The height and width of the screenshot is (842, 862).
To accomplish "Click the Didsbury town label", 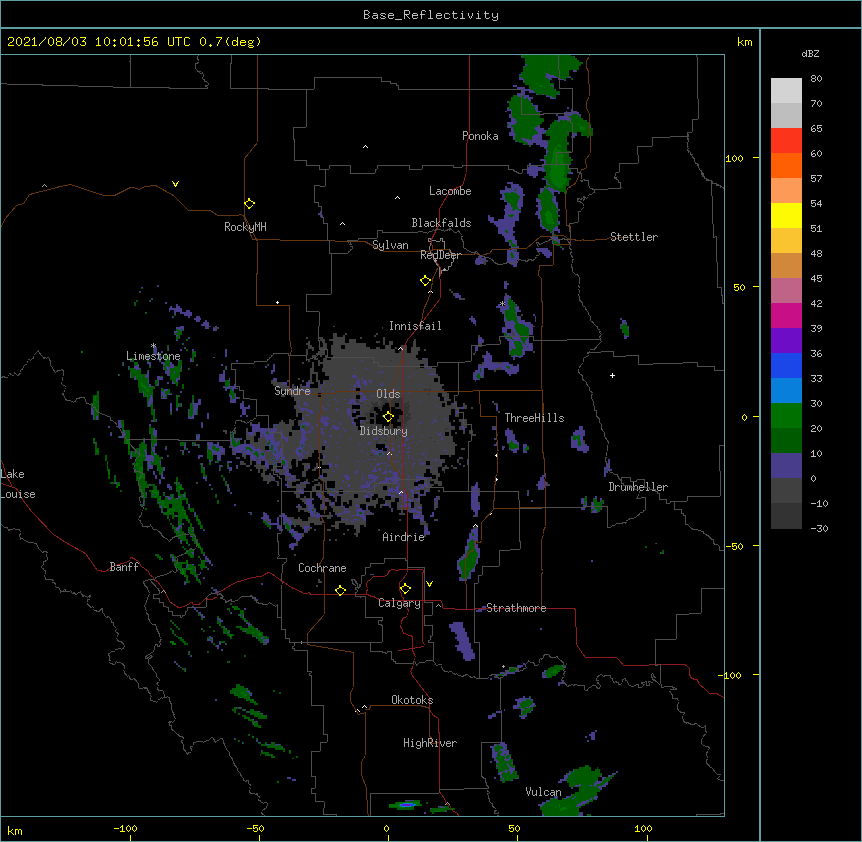I will point(384,431).
